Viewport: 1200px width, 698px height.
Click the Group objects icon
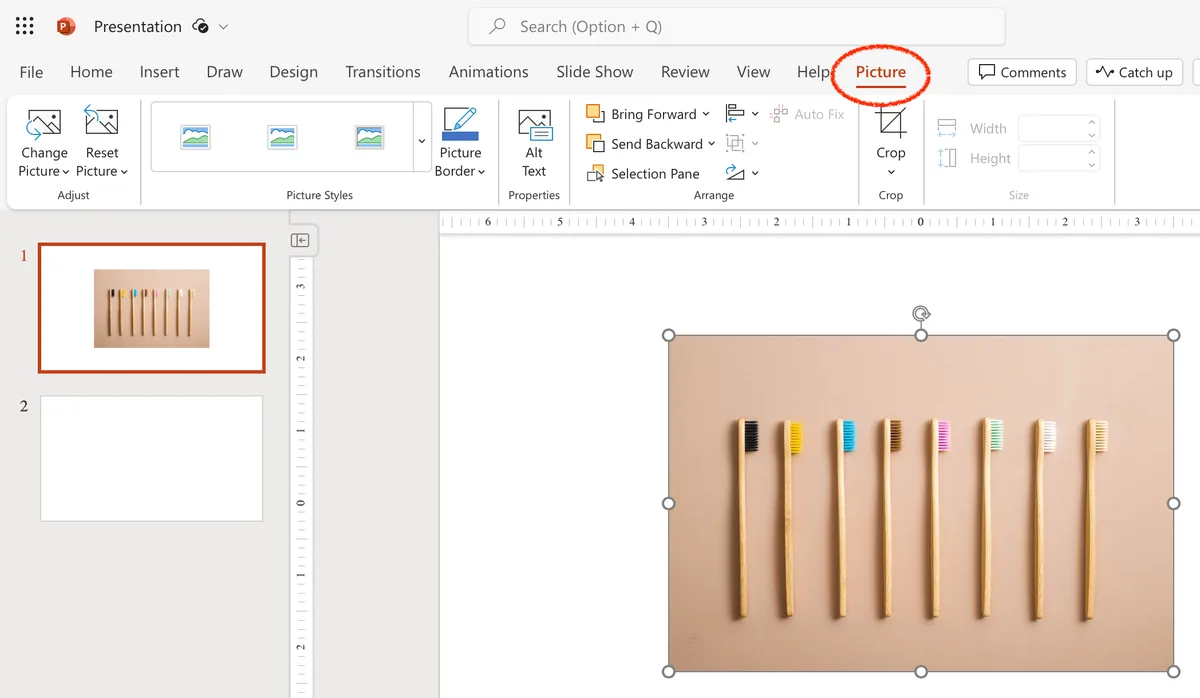735,143
